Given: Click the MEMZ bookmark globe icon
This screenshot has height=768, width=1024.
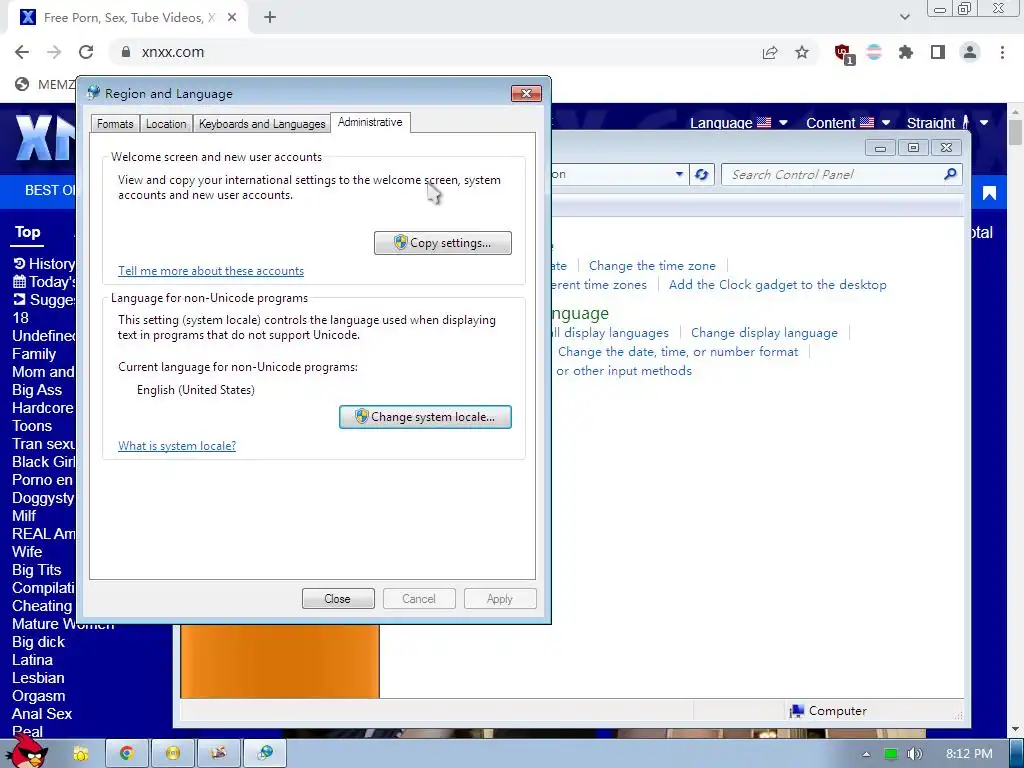Looking at the screenshot, I should [x=22, y=84].
